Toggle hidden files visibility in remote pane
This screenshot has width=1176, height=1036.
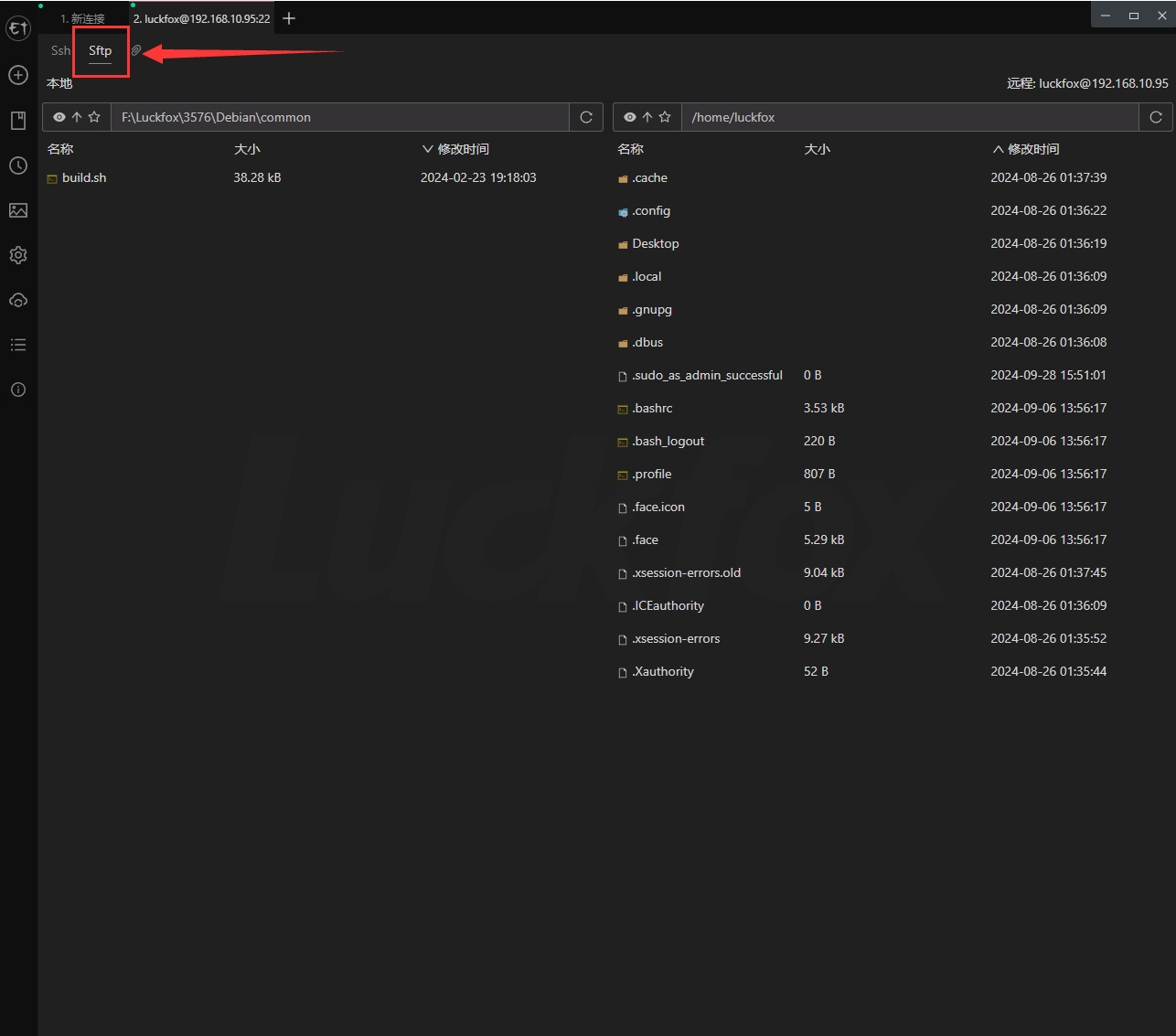coord(629,117)
